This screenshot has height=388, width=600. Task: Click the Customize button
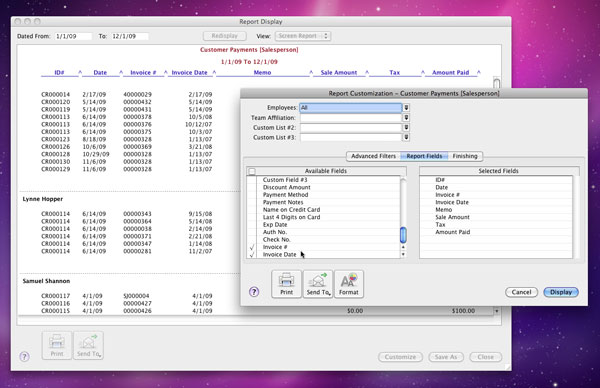pyautogui.click(x=400, y=357)
